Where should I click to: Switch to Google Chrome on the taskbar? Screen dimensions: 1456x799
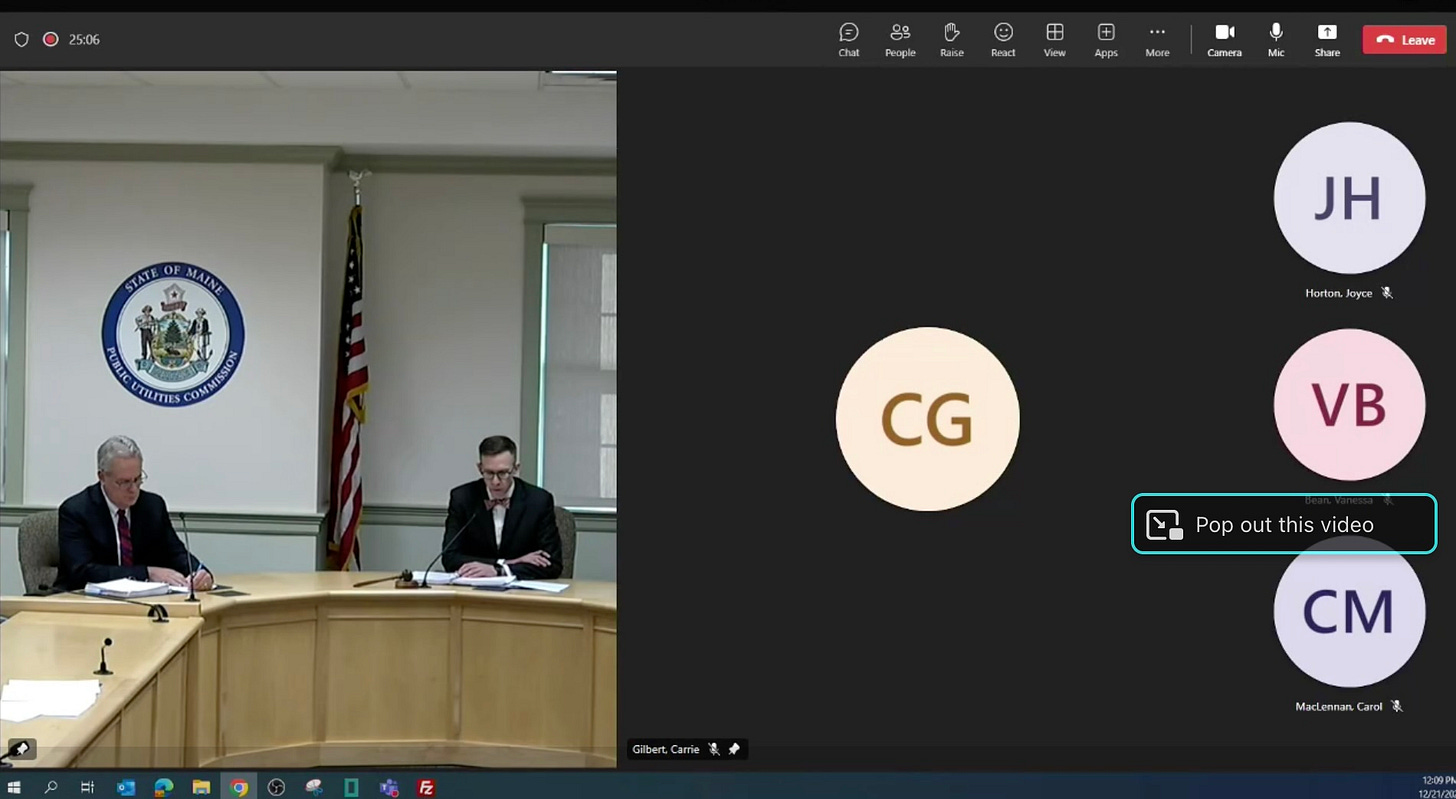(239, 788)
